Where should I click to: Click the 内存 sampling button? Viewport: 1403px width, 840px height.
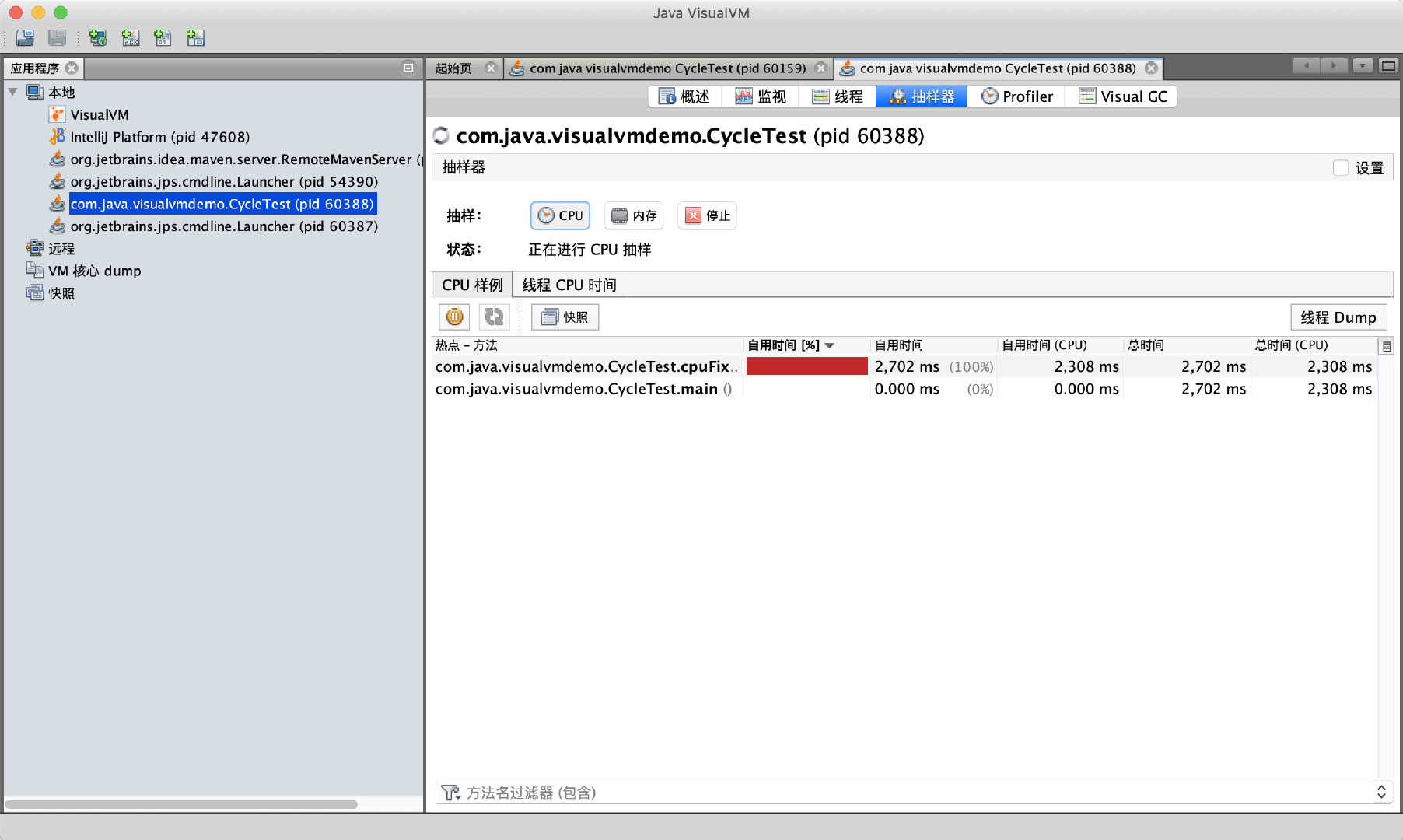coord(634,215)
